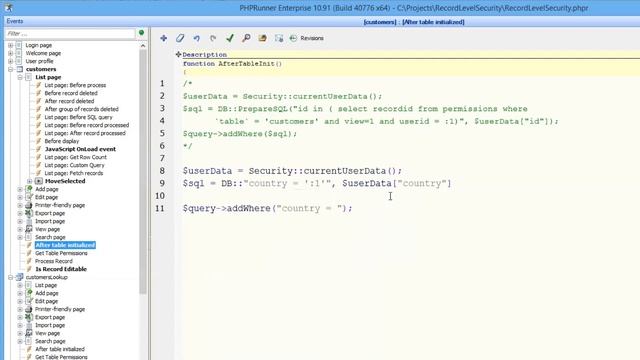Expand the customers Add page node

click(x=20, y=189)
